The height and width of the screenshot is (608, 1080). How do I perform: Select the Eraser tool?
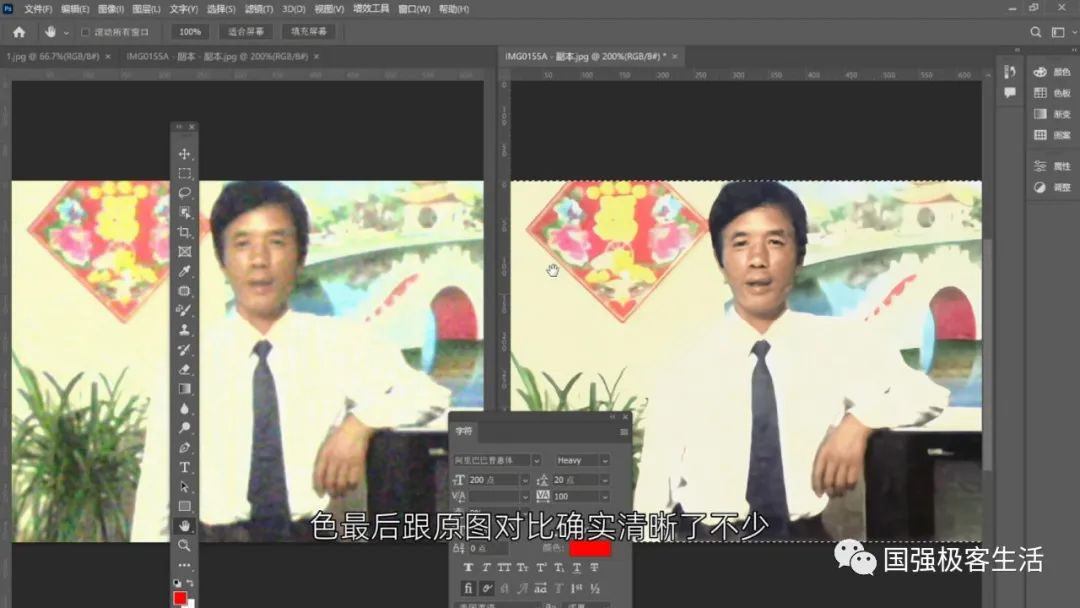[184, 369]
